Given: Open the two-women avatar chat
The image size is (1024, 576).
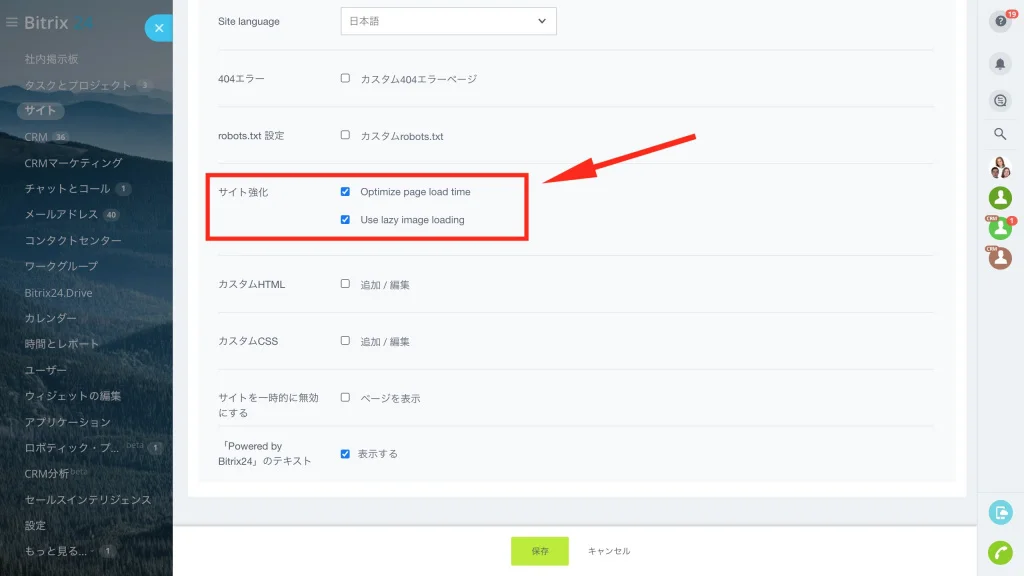Looking at the screenshot, I should 1000,168.
